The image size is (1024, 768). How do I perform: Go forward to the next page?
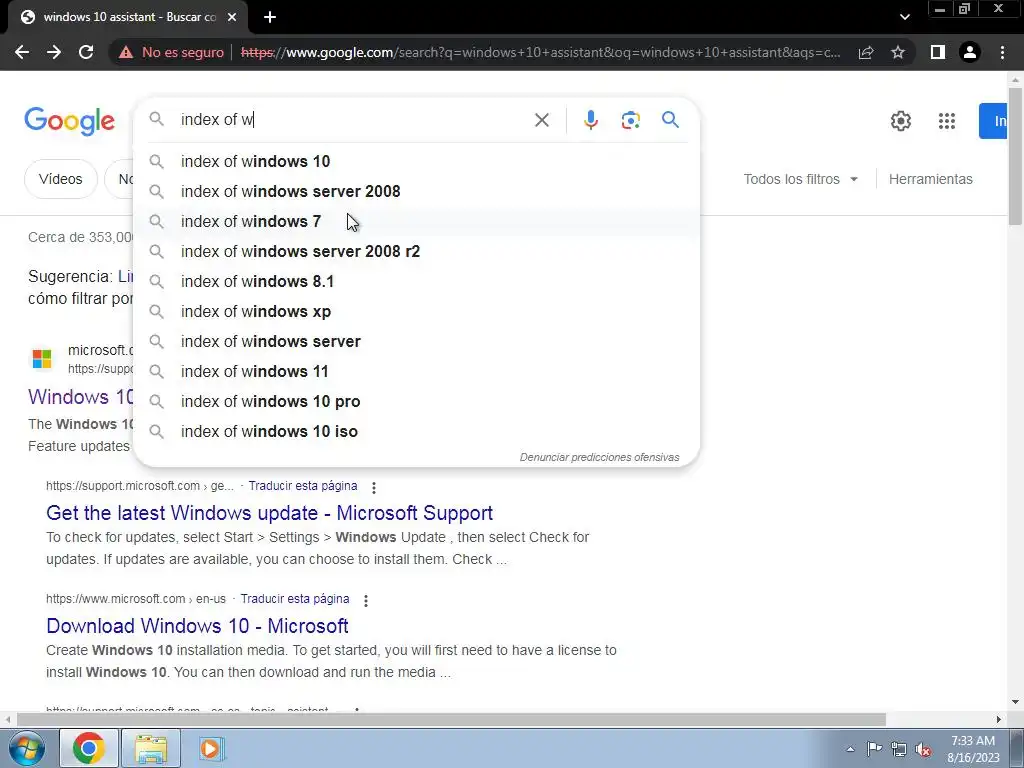click(x=54, y=52)
